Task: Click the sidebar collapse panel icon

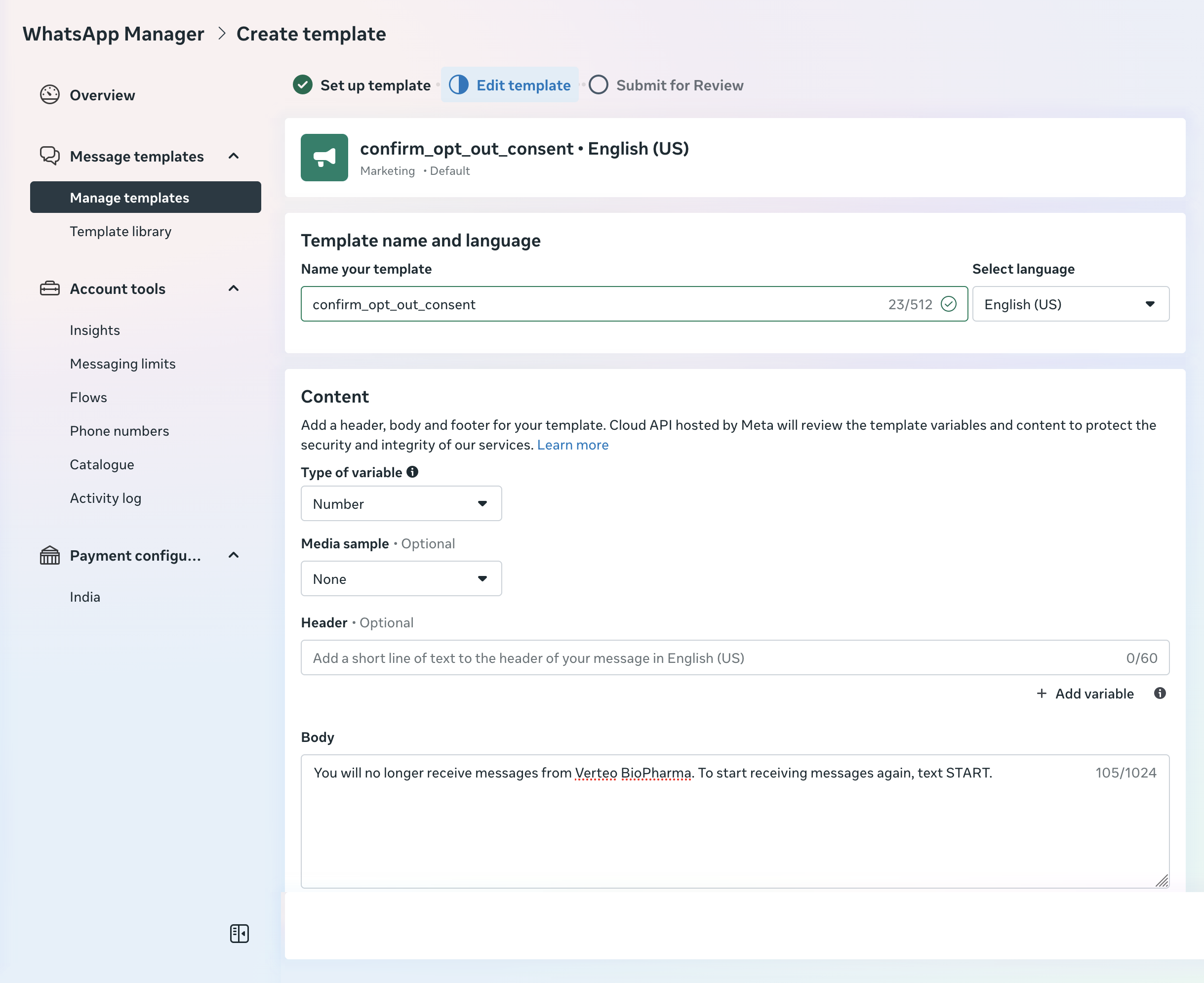Action: pos(240,933)
